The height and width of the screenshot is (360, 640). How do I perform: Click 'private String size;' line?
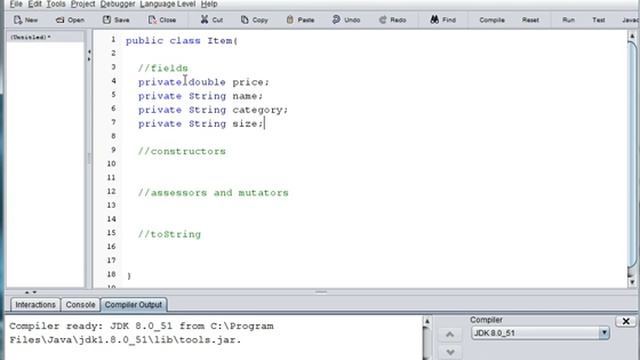pyautogui.click(x=201, y=124)
